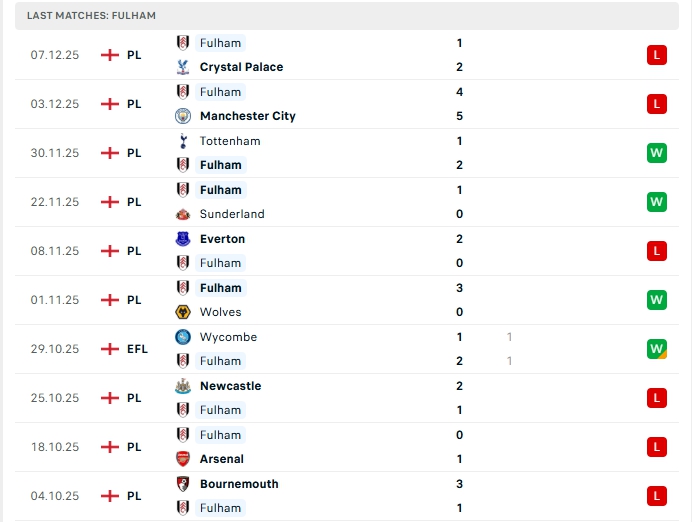Click the Crystal Palace club crest
Viewport: 692px width, 522px height.
[183, 67]
